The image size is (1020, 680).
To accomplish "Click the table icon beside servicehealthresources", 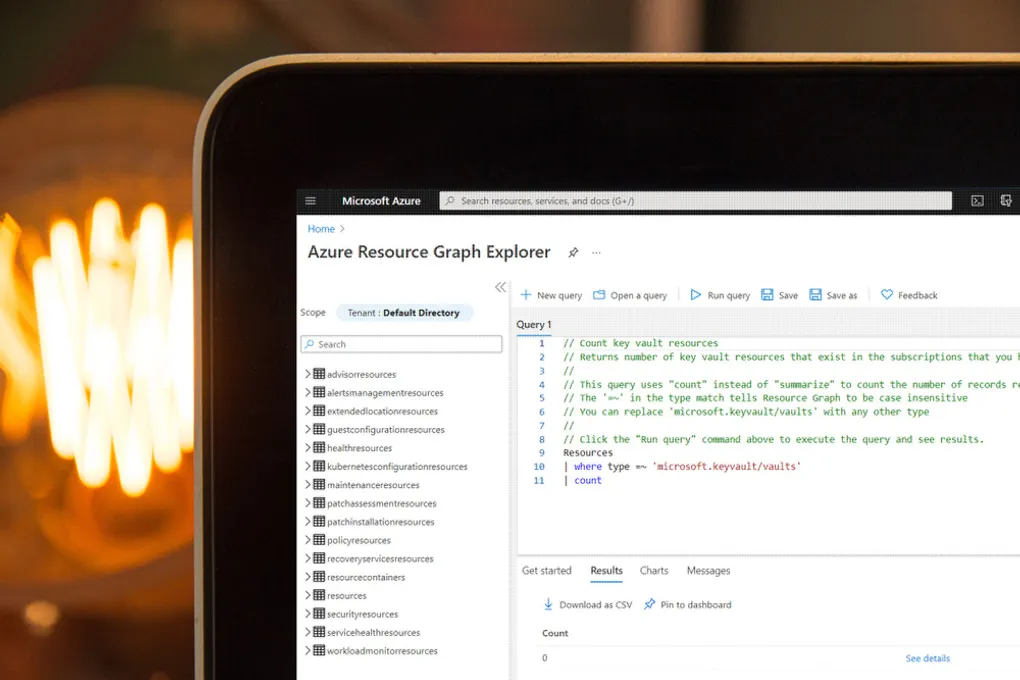I will (319, 631).
